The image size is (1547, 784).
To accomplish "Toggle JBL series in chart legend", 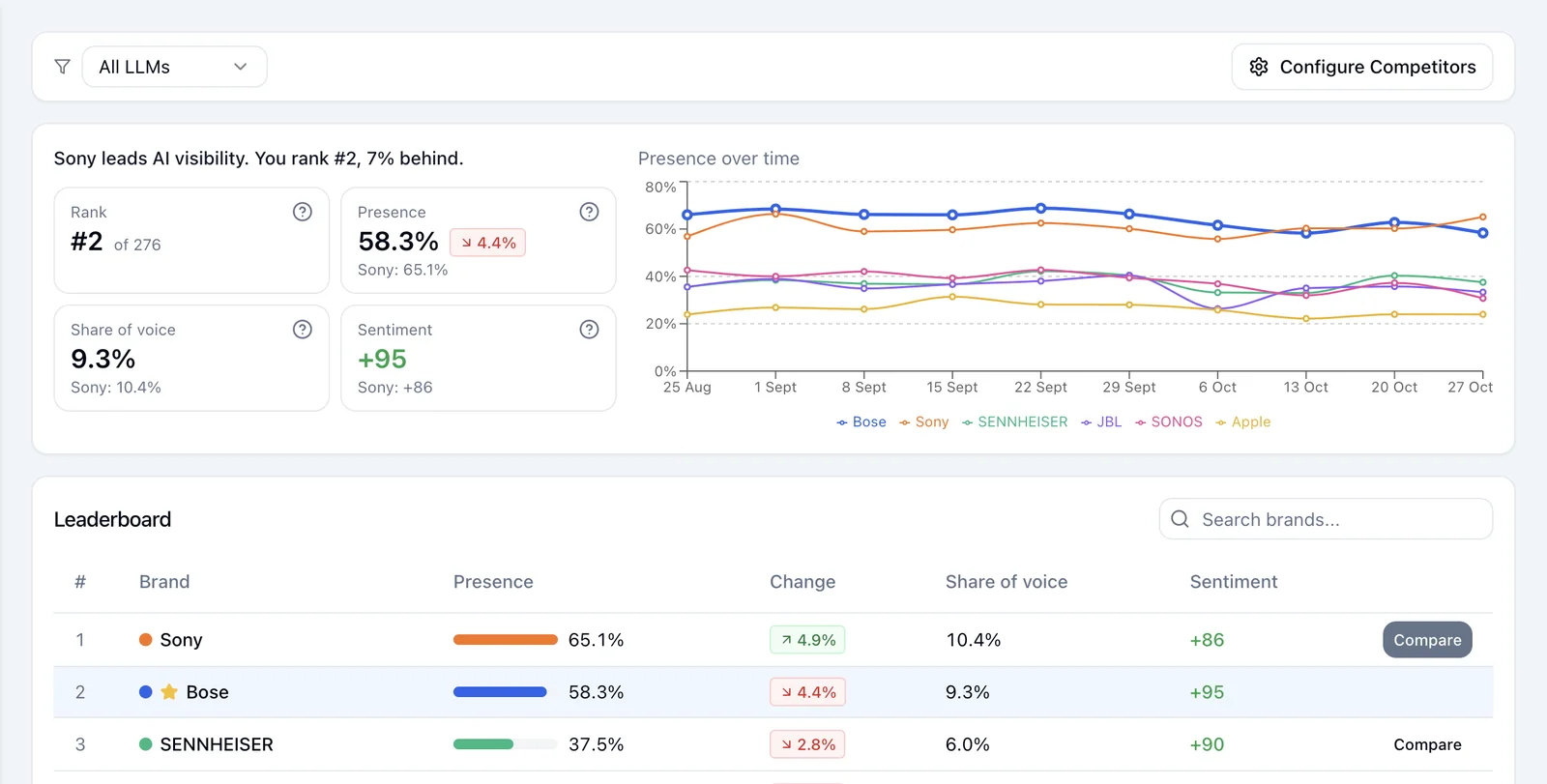I will tap(1101, 421).
